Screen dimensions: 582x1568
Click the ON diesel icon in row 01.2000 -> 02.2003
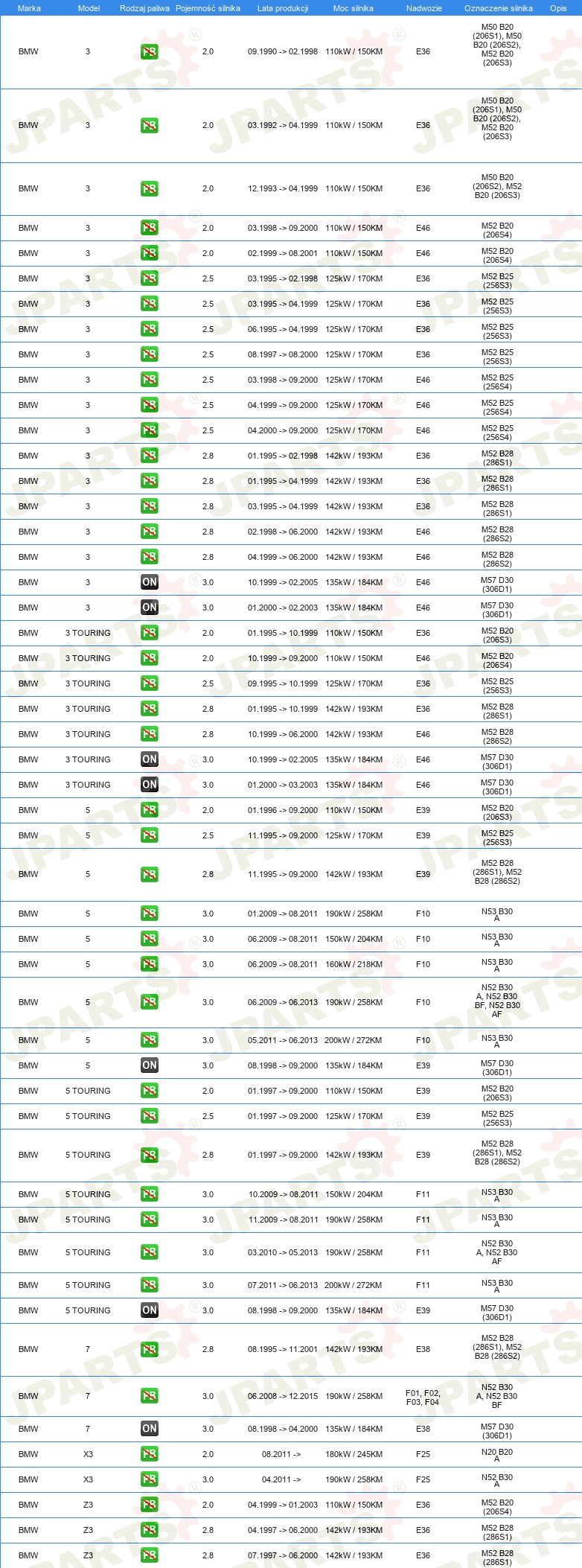(x=150, y=608)
